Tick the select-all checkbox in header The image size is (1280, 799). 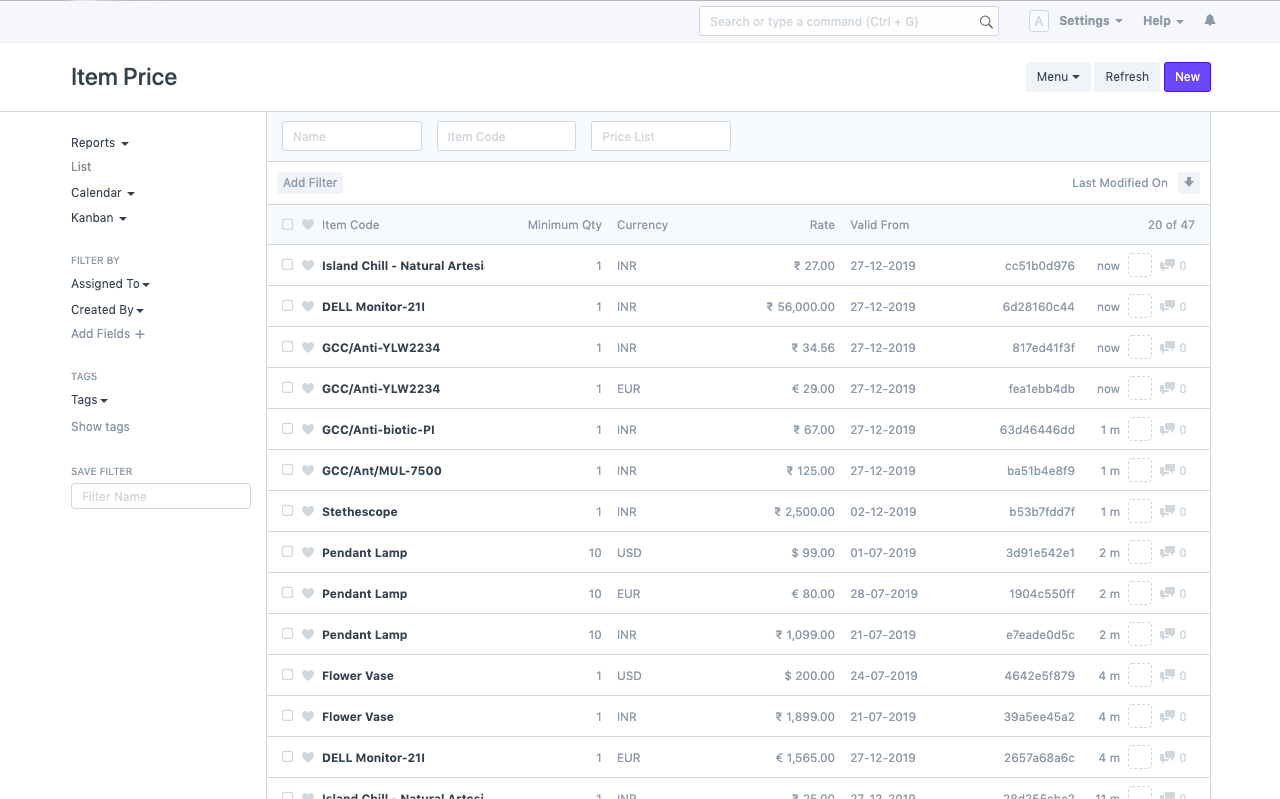288,225
